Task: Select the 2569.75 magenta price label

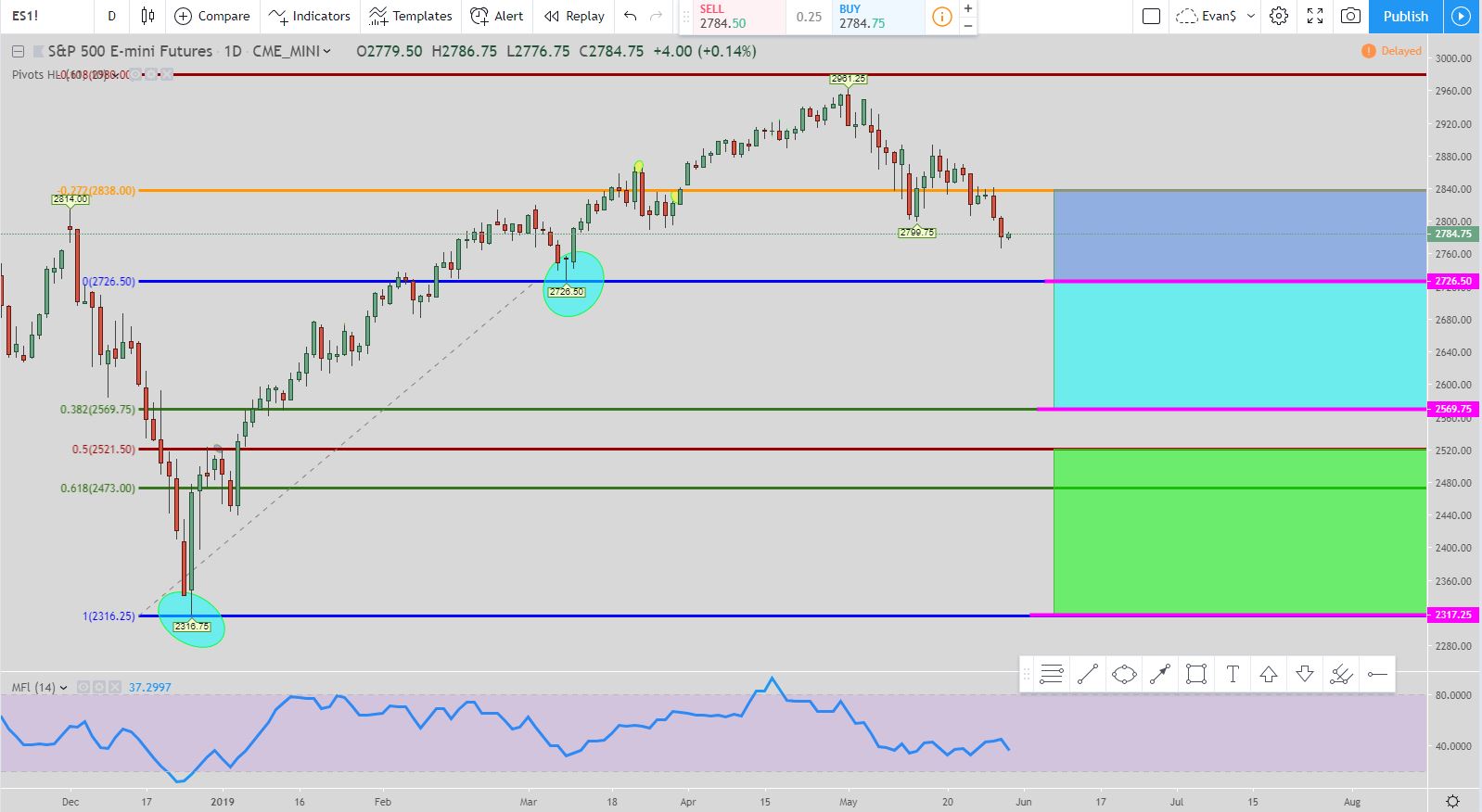Action: pos(1453,409)
